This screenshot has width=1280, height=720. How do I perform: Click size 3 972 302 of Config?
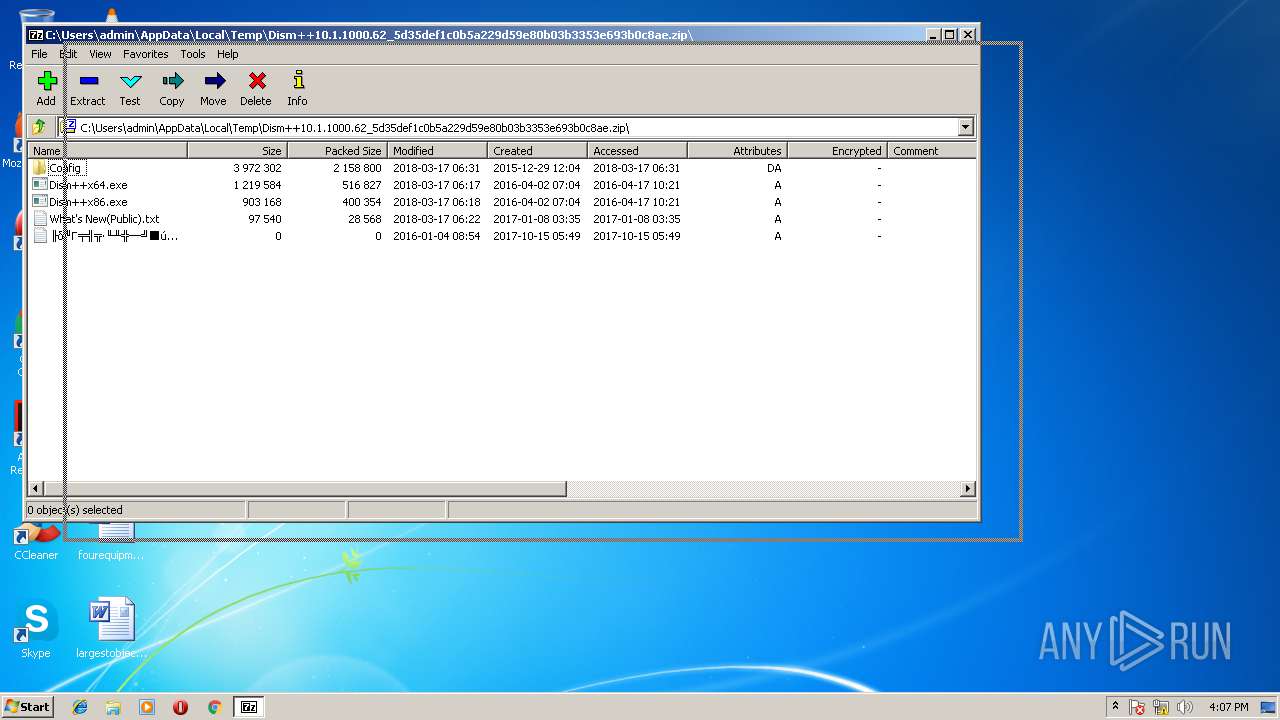[x=257, y=168]
